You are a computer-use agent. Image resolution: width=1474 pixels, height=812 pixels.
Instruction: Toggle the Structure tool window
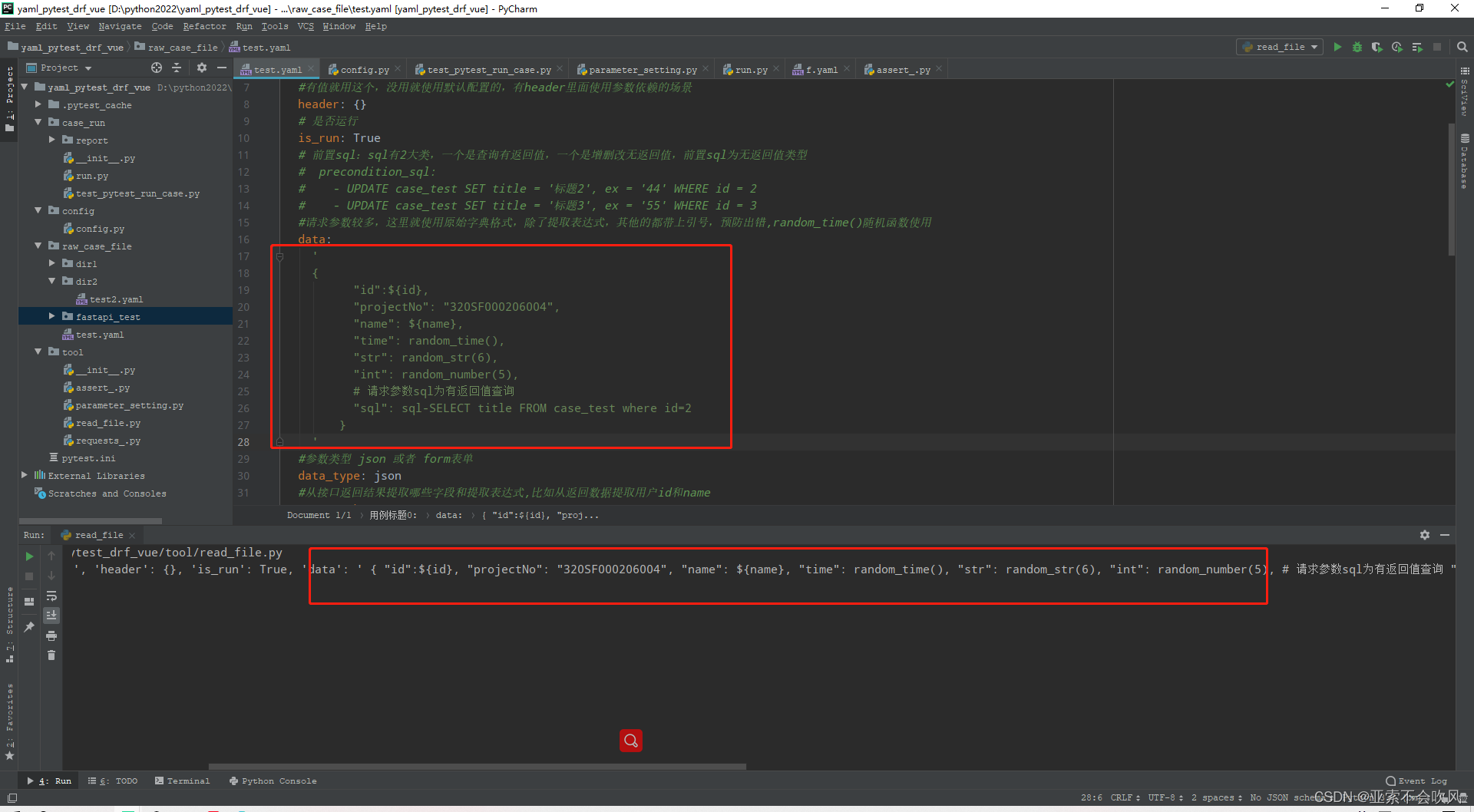point(9,624)
